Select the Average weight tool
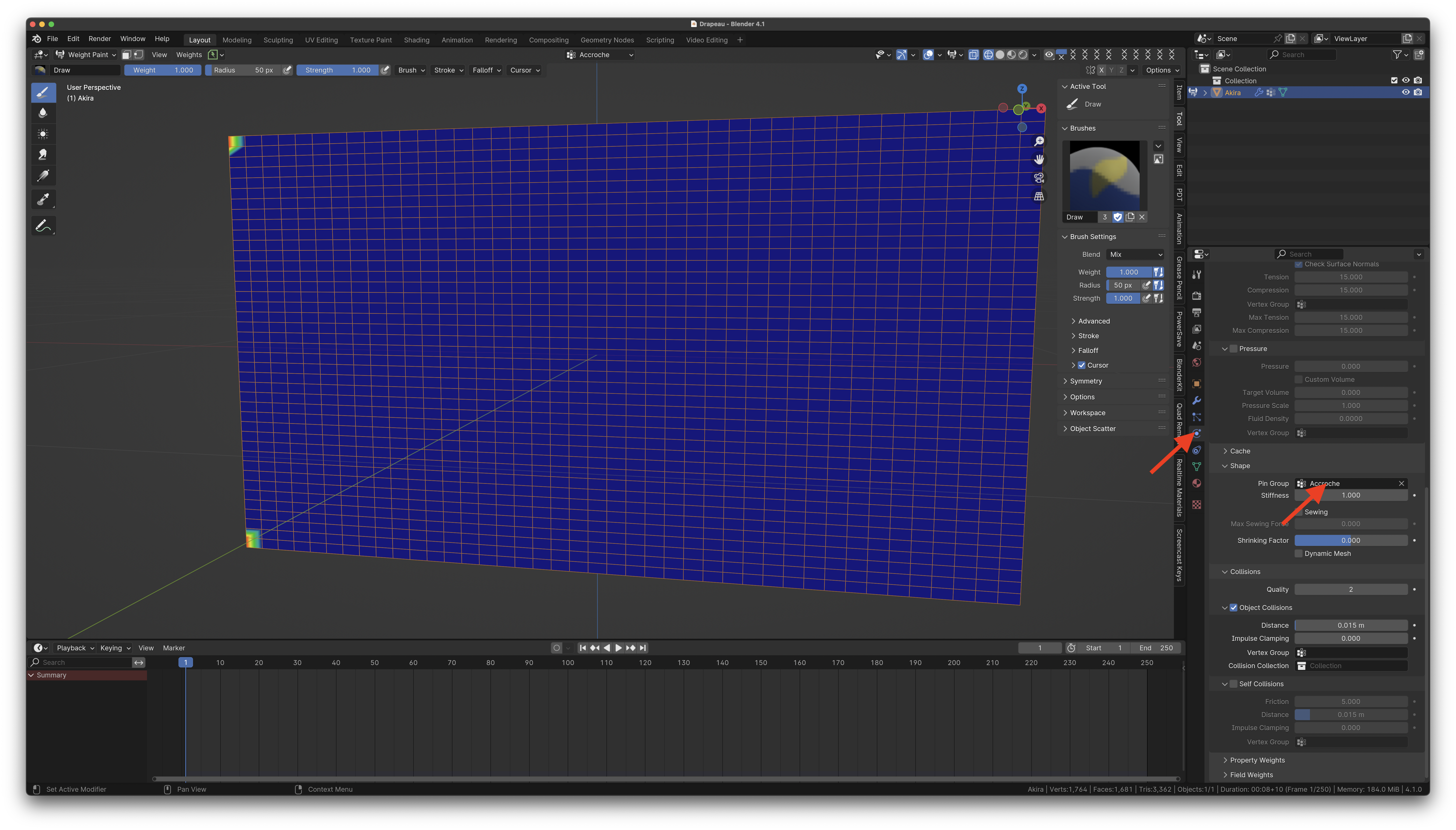The image size is (1456, 830). [43, 134]
